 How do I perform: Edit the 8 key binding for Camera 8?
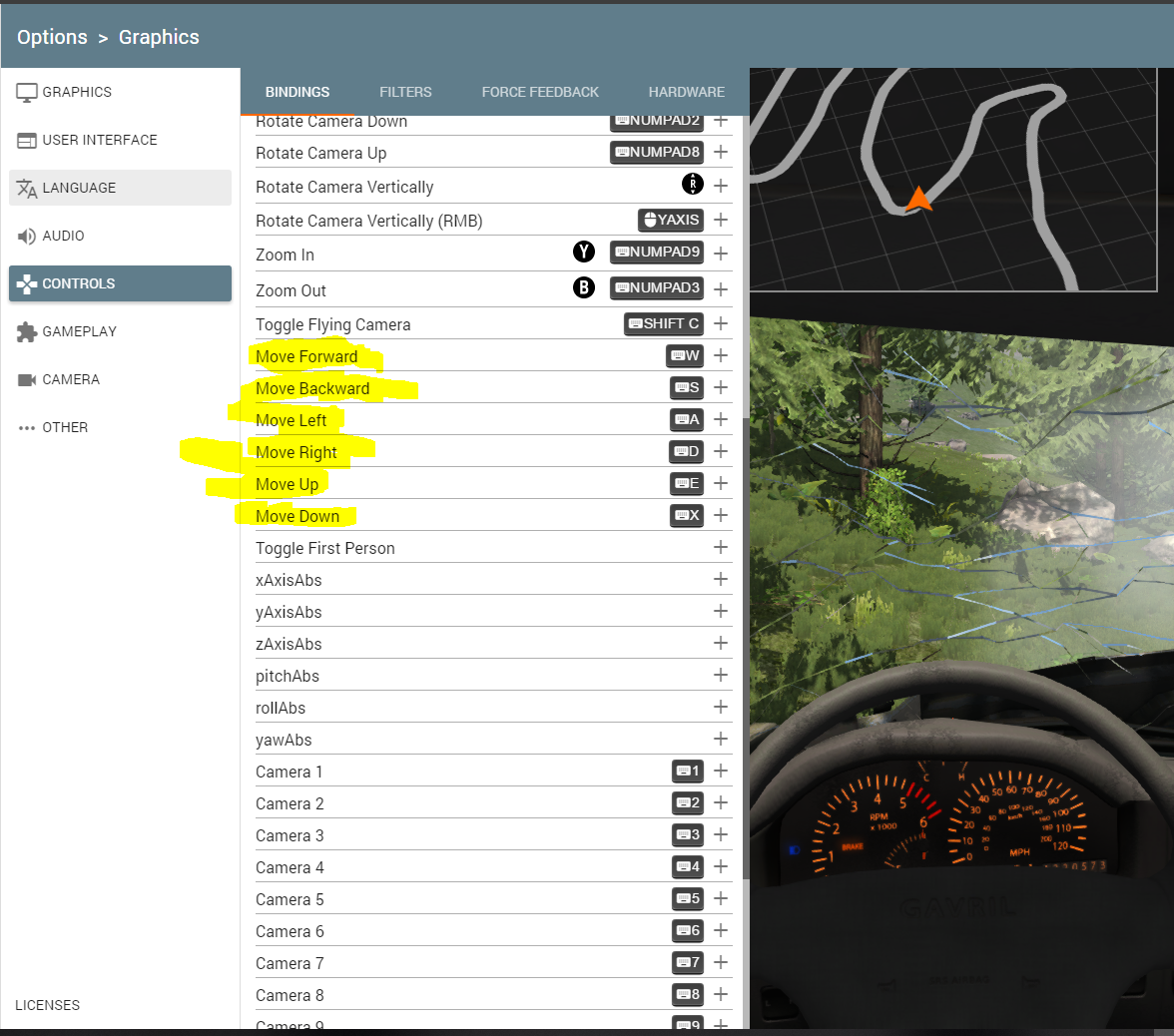pos(687,995)
